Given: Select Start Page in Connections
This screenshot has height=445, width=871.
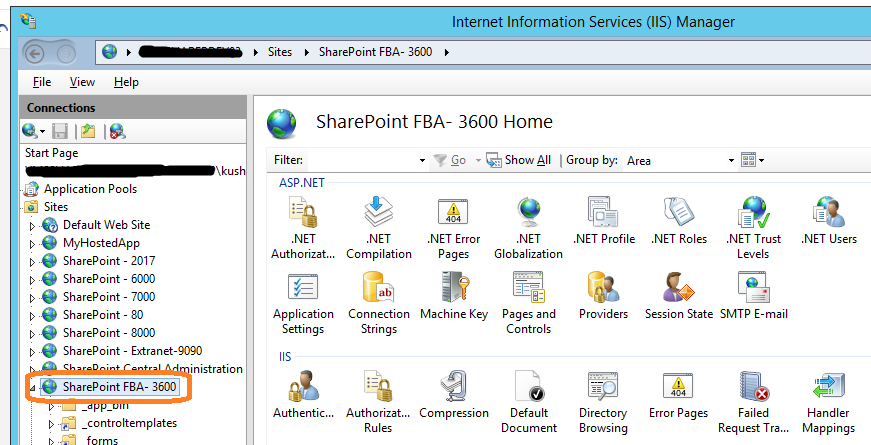Looking at the screenshot, I should tap(52, 153).
